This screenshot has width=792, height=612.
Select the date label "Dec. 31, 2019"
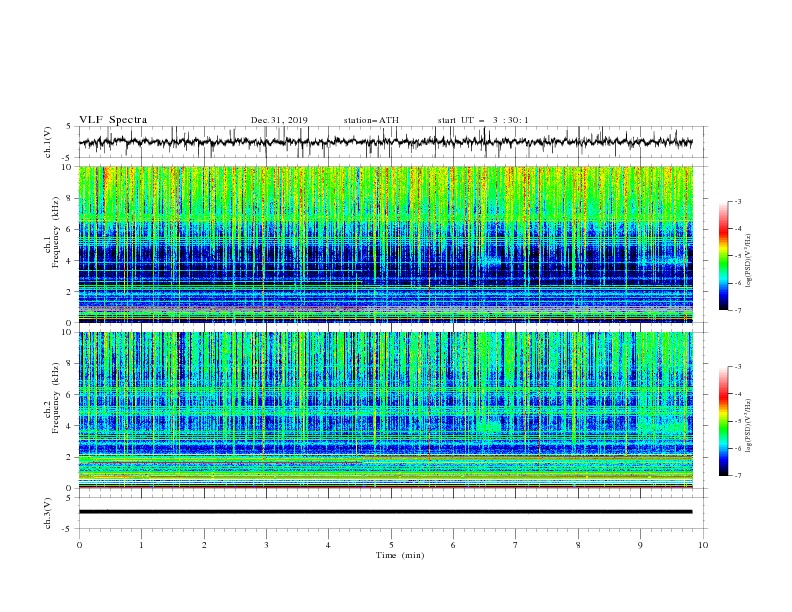279,120
